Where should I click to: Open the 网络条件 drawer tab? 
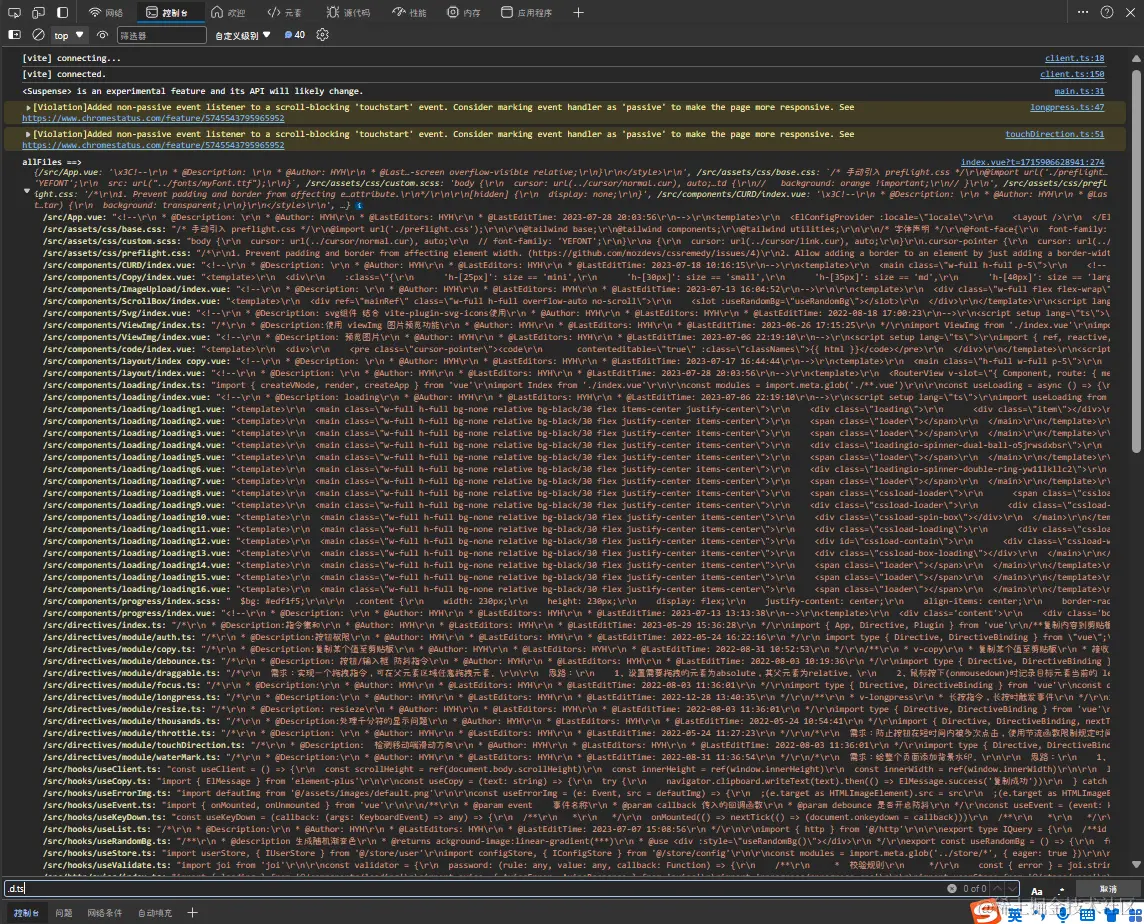(105, 913)
